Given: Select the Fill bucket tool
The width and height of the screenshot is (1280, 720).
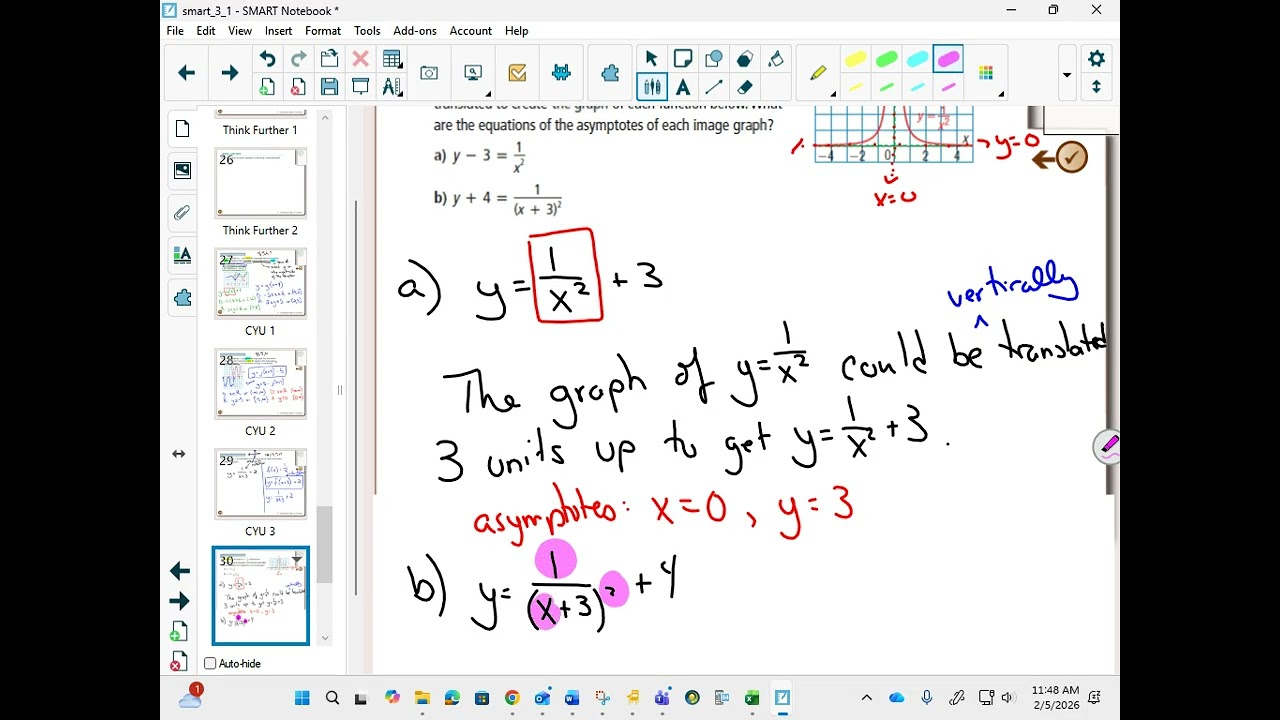Looking at the screenshot, I should [x=776, y=59].
